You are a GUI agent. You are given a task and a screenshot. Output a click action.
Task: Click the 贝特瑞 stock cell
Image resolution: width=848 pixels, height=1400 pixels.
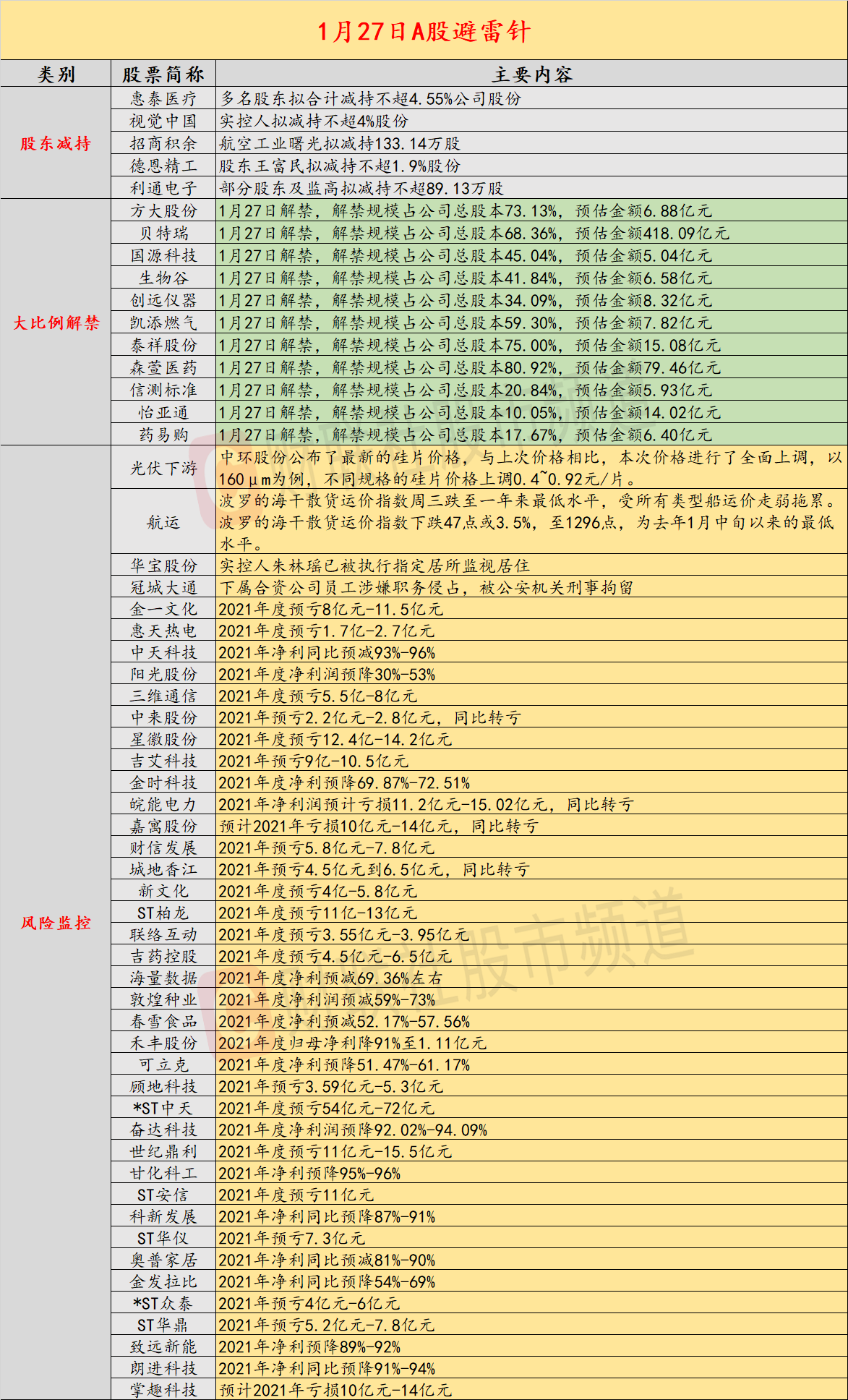coord(163,234)
